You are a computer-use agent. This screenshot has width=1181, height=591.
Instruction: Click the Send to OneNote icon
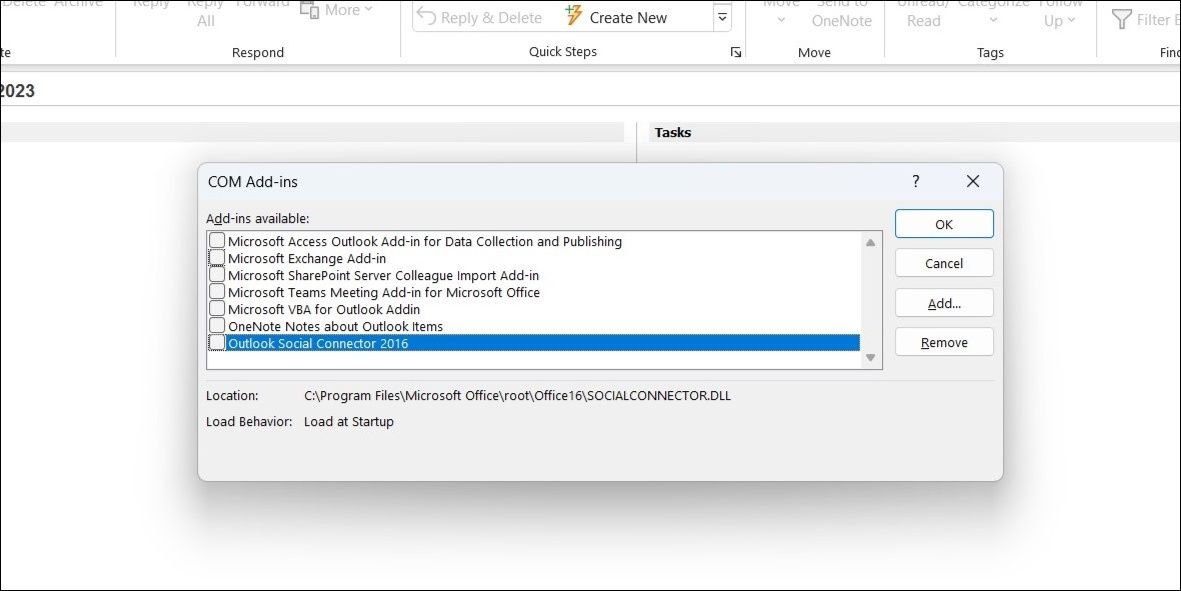841,12
